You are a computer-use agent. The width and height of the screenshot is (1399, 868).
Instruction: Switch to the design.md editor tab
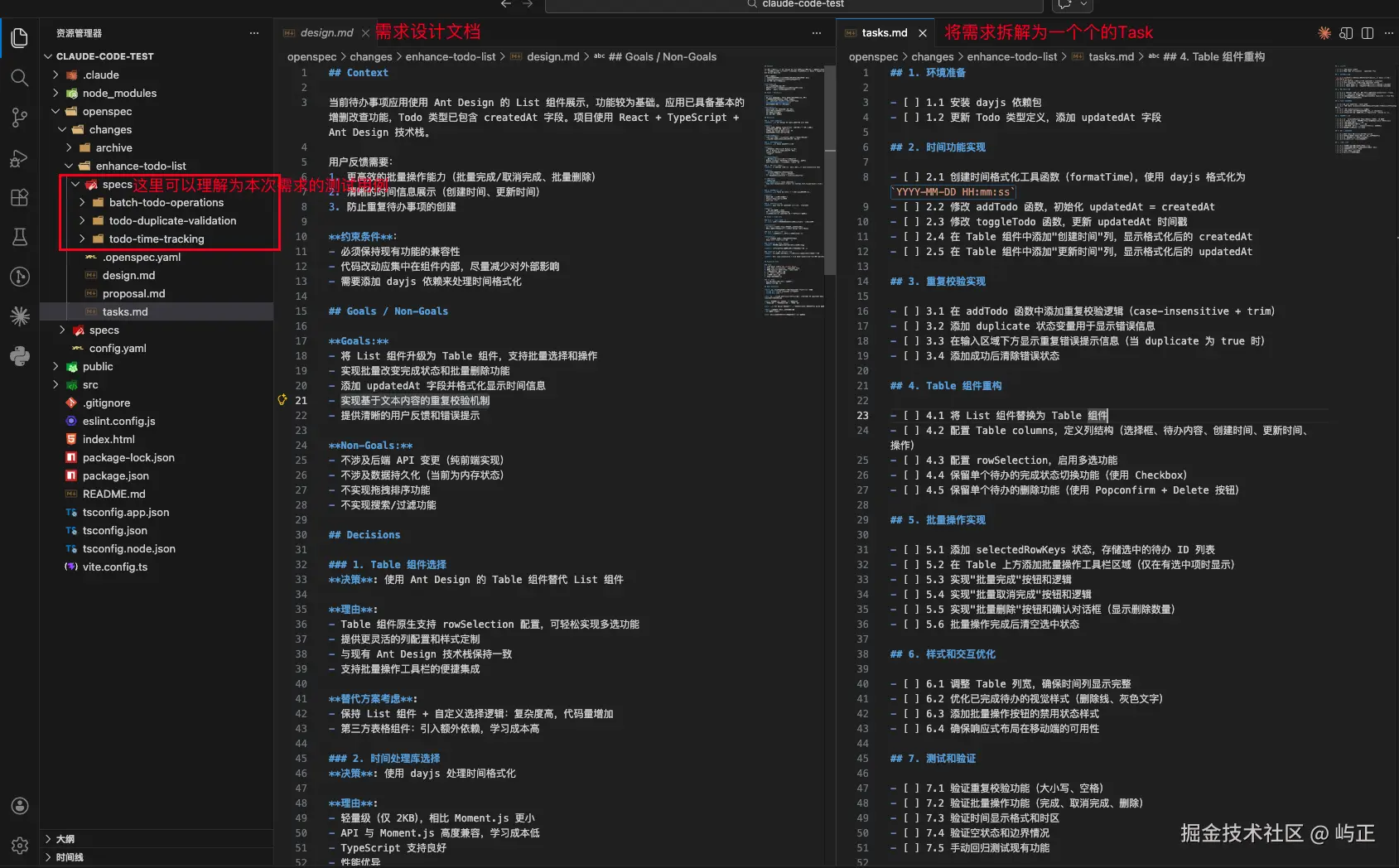click(x=326, y=33)
